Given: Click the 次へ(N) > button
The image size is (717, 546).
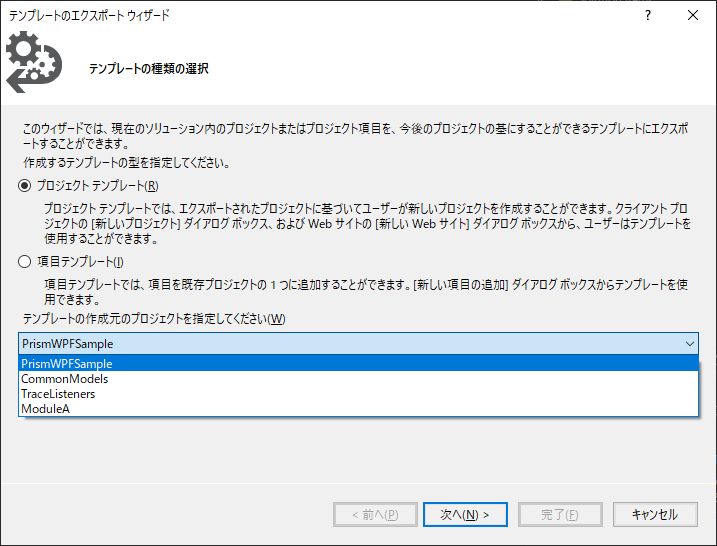Looking at the screenshot, I should (x=465, y=514).
